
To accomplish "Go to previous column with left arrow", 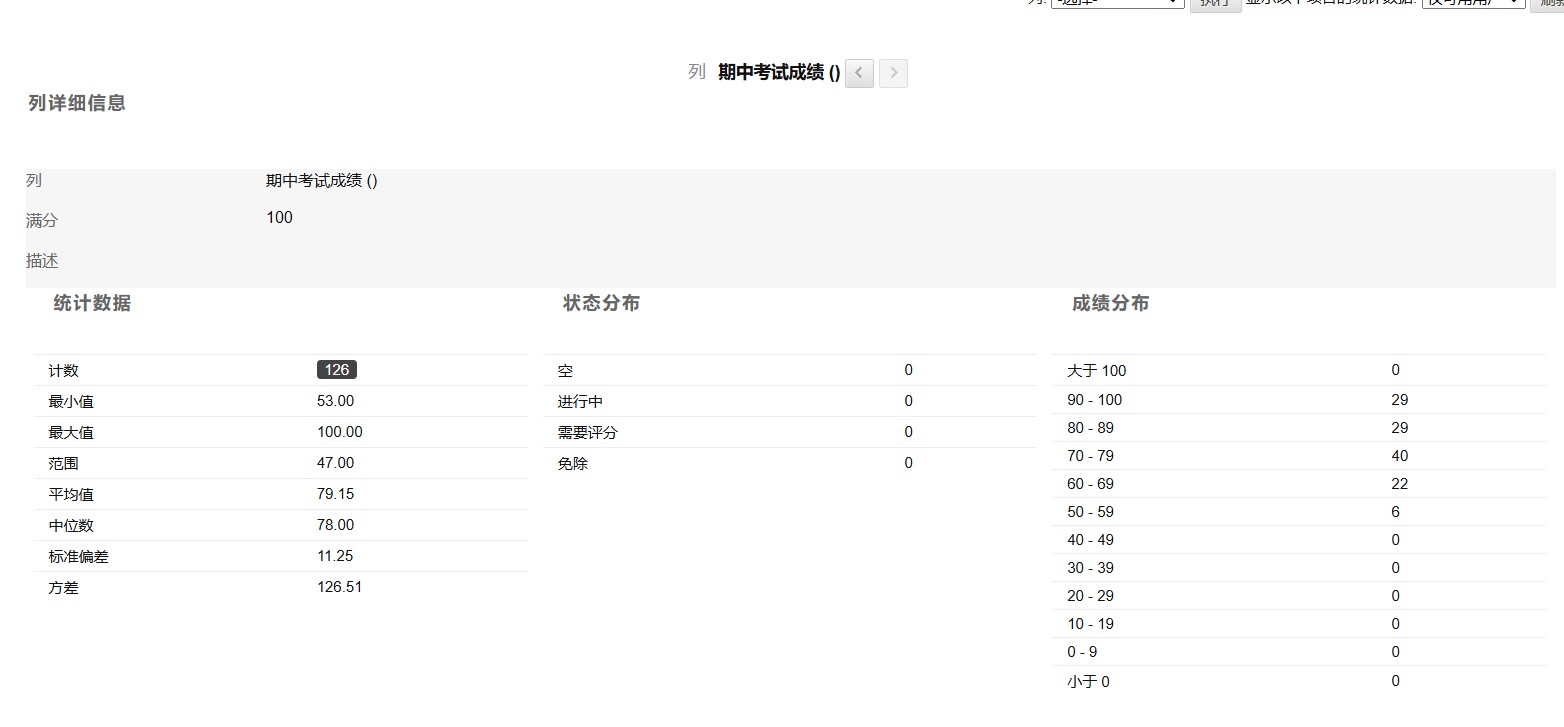I will click(859, 73).
